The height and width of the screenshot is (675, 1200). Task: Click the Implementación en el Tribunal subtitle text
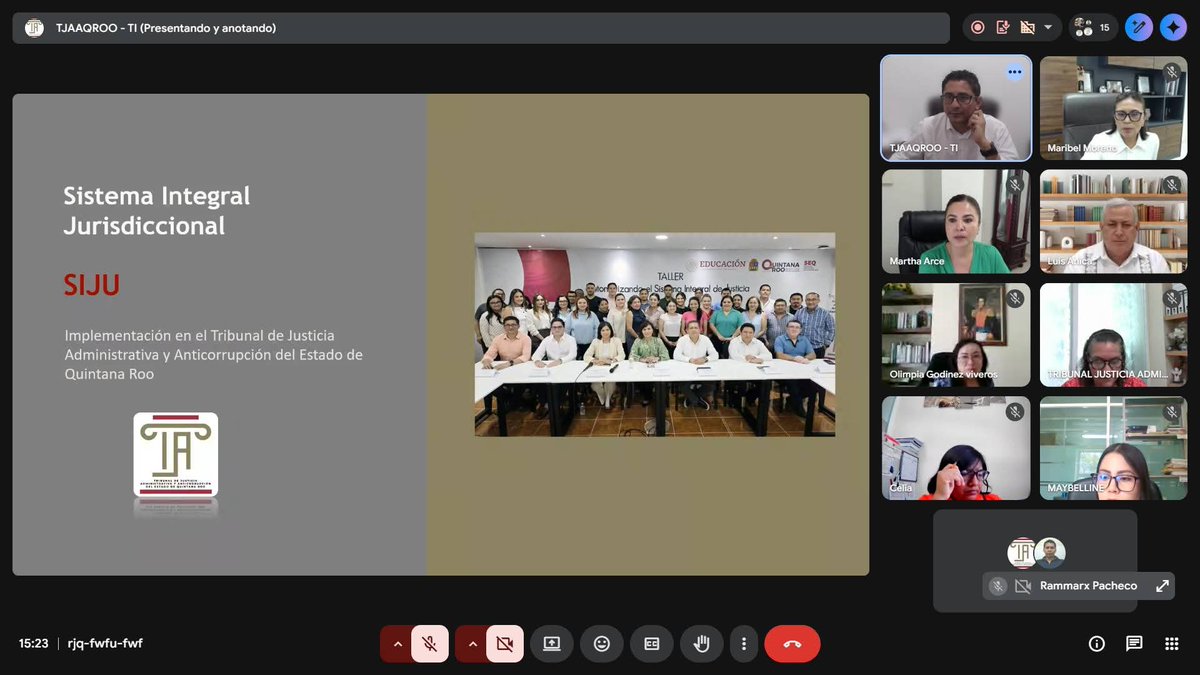click(x=214, y=354)
